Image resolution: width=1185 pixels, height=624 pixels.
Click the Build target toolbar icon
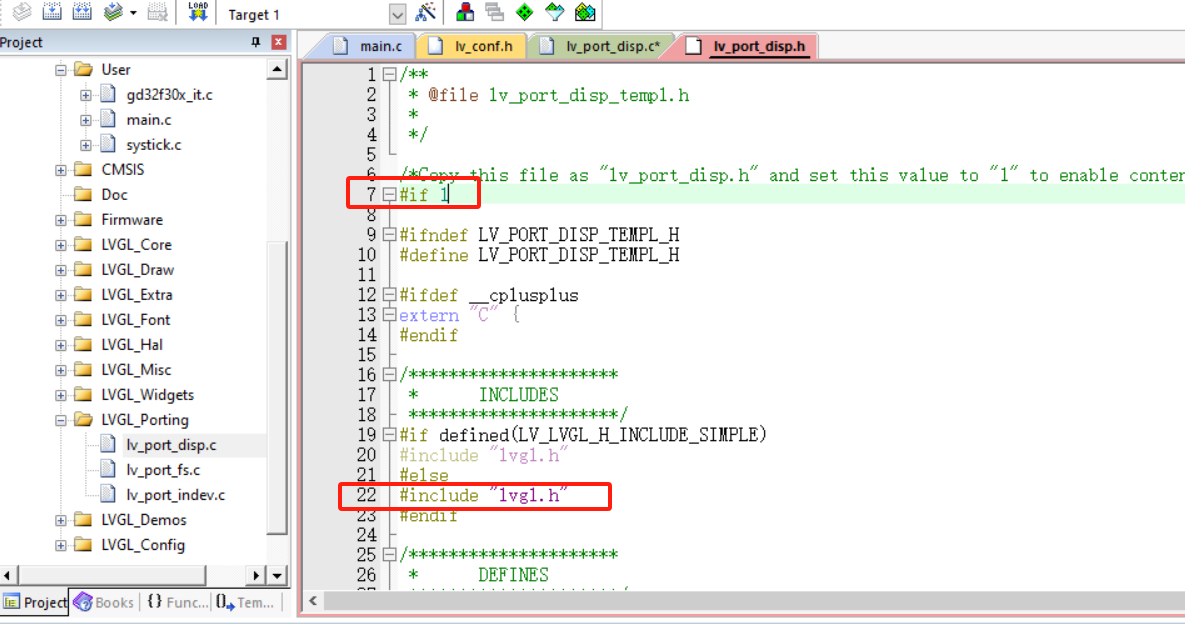(55, 13)
